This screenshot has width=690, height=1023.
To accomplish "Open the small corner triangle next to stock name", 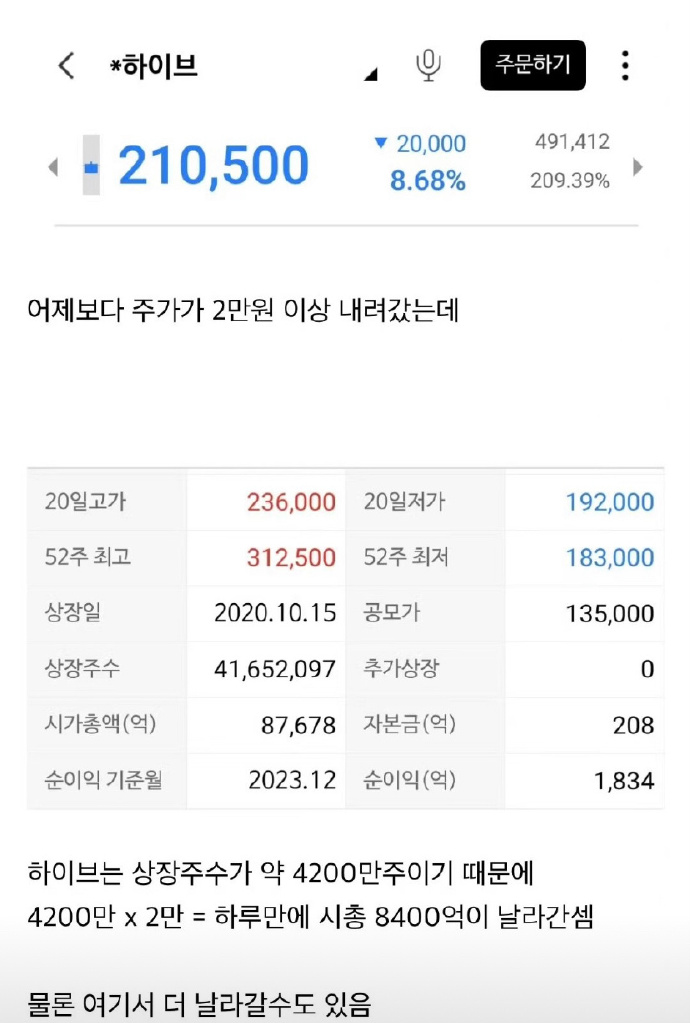I will [372, 74].
